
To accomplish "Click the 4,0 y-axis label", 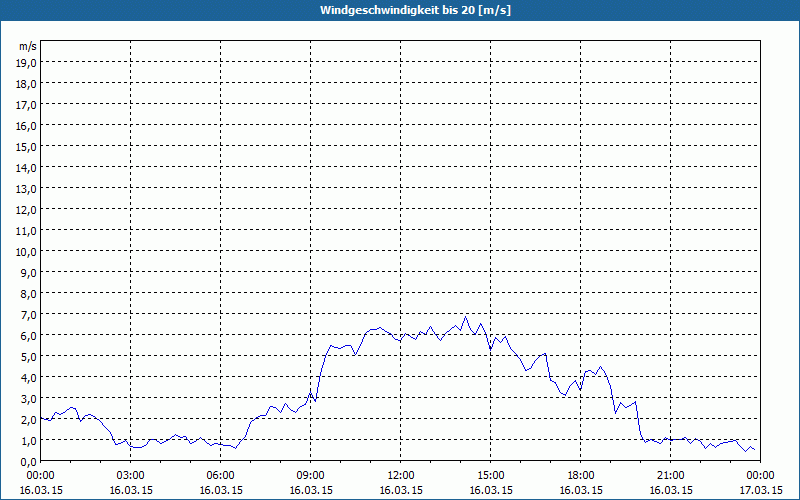I will tap(28, 378).
